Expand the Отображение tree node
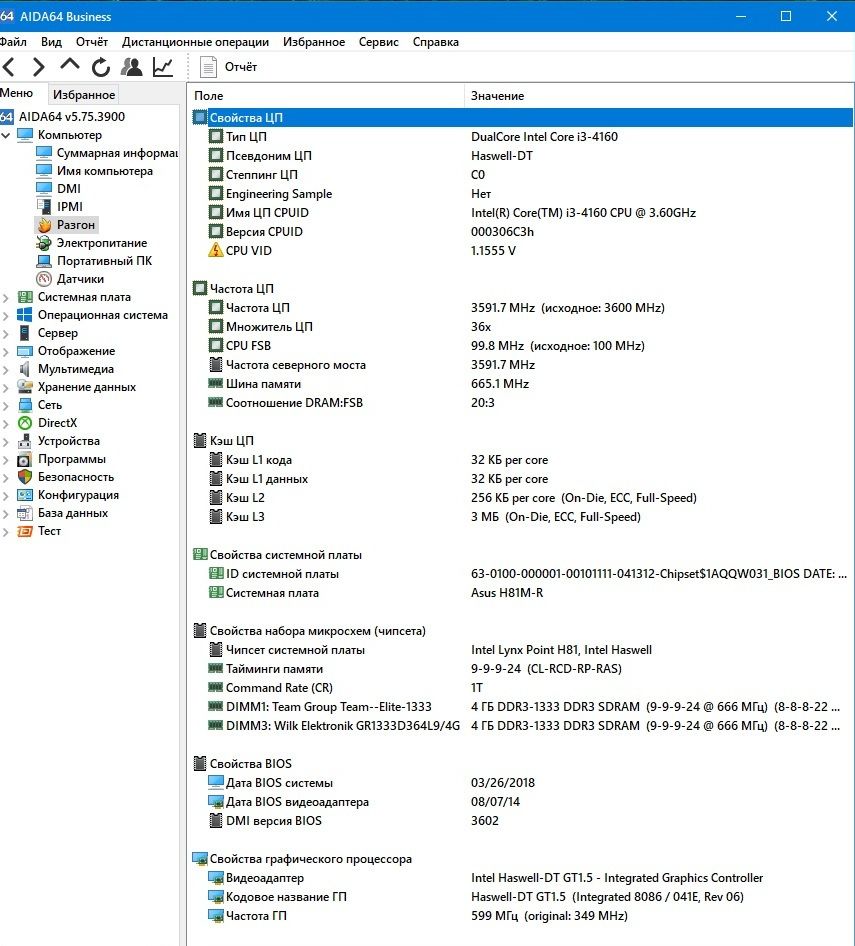The height and width of the screenshot is (946, 855). (6, 351)
